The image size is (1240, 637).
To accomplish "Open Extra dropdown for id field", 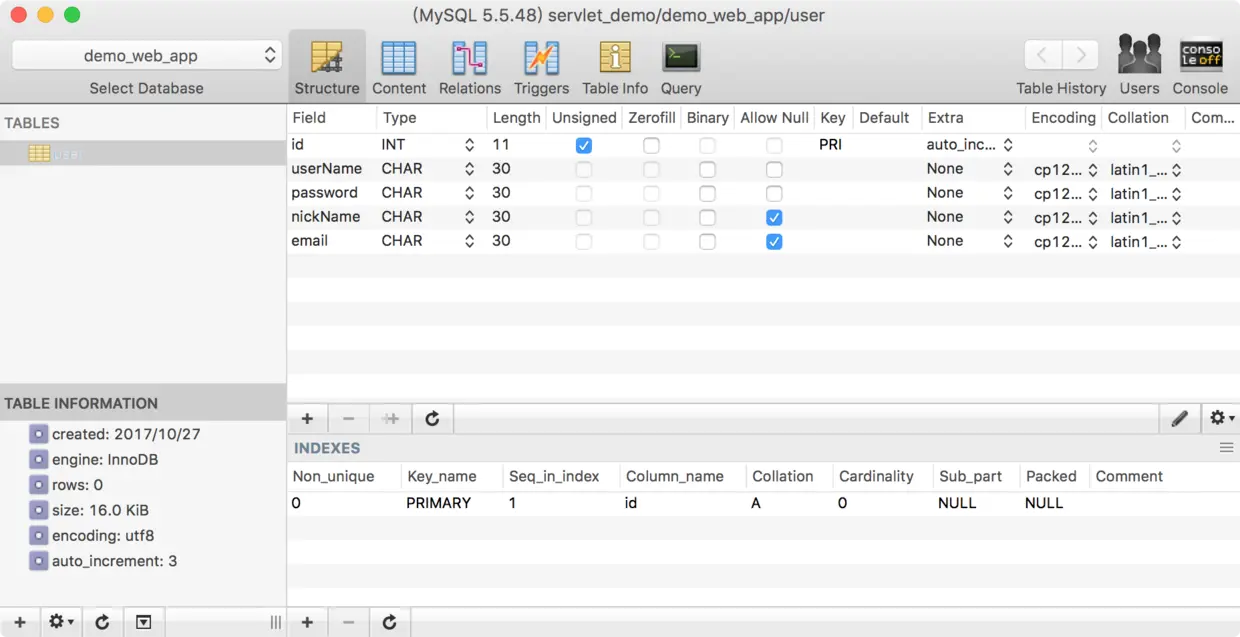I will [x=1008, y=145].
